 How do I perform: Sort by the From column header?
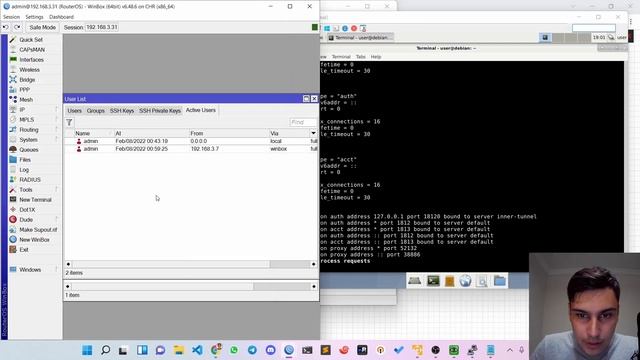point(229,133)
